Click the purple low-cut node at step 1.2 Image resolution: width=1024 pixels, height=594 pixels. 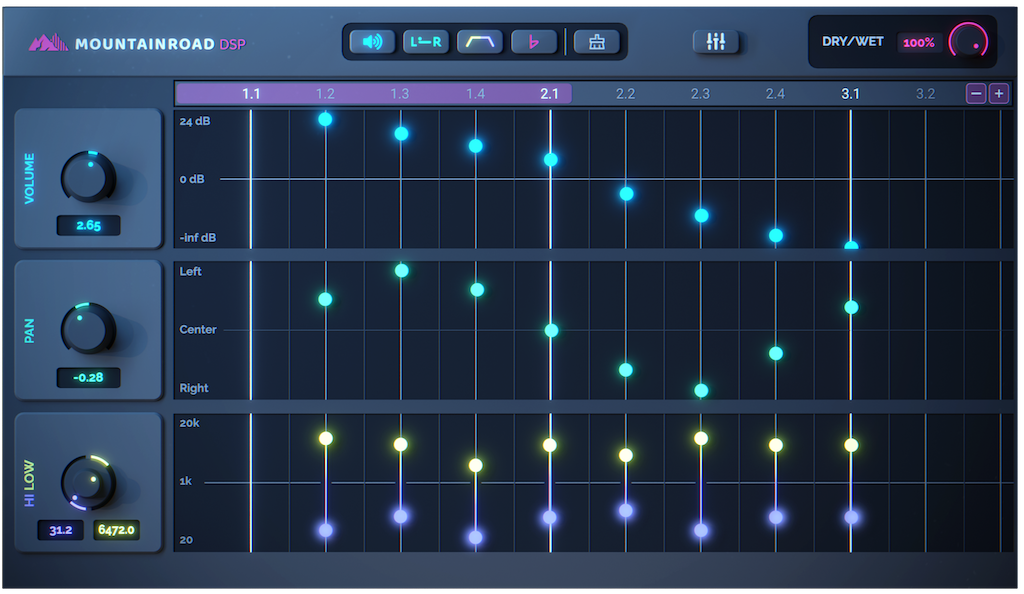coord(325,530)
